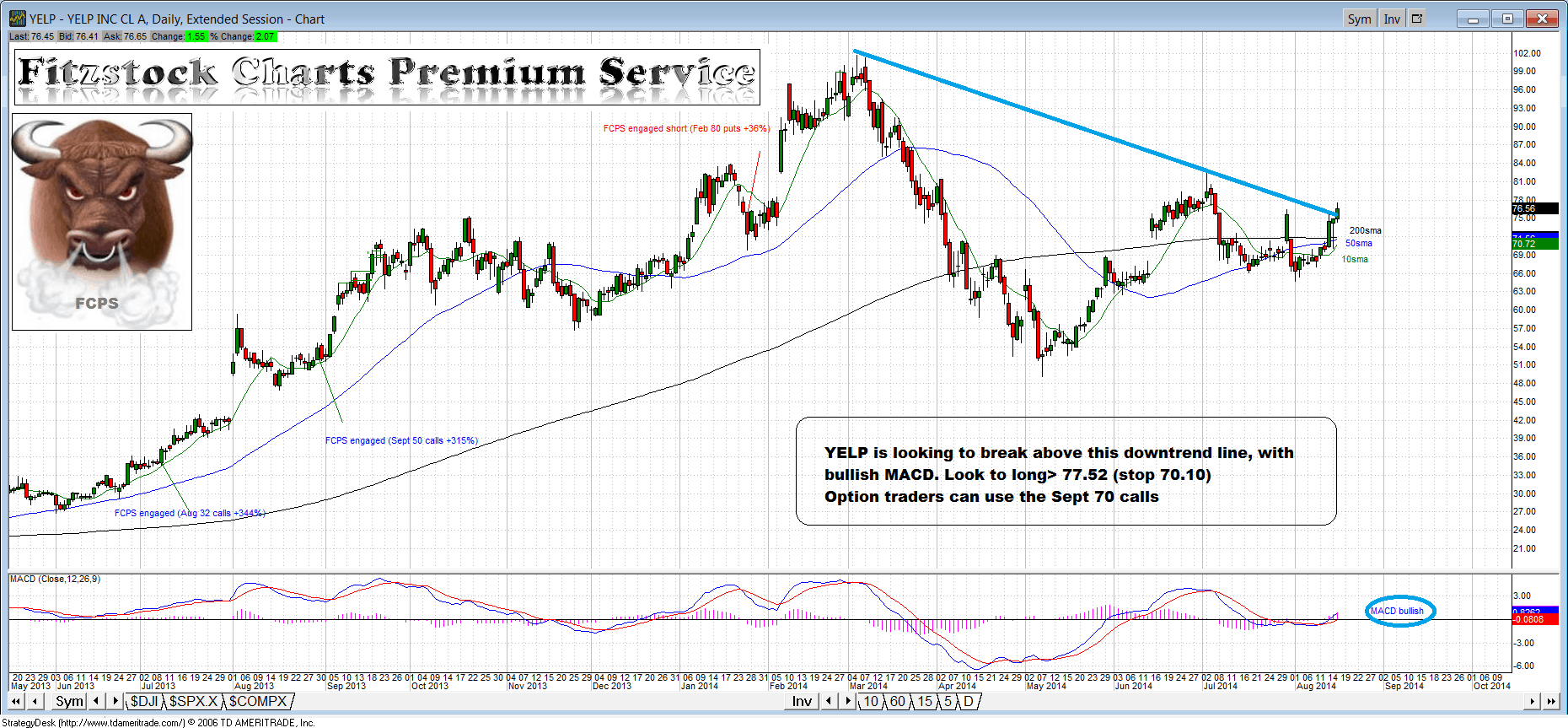Click next symbol arrow before $DJI tab
1568x728 pixels.
pyautogui.click(x=115, y=701)
